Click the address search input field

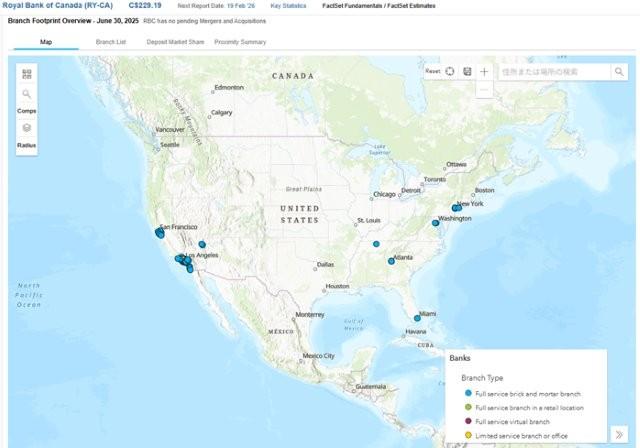[553, 72]
